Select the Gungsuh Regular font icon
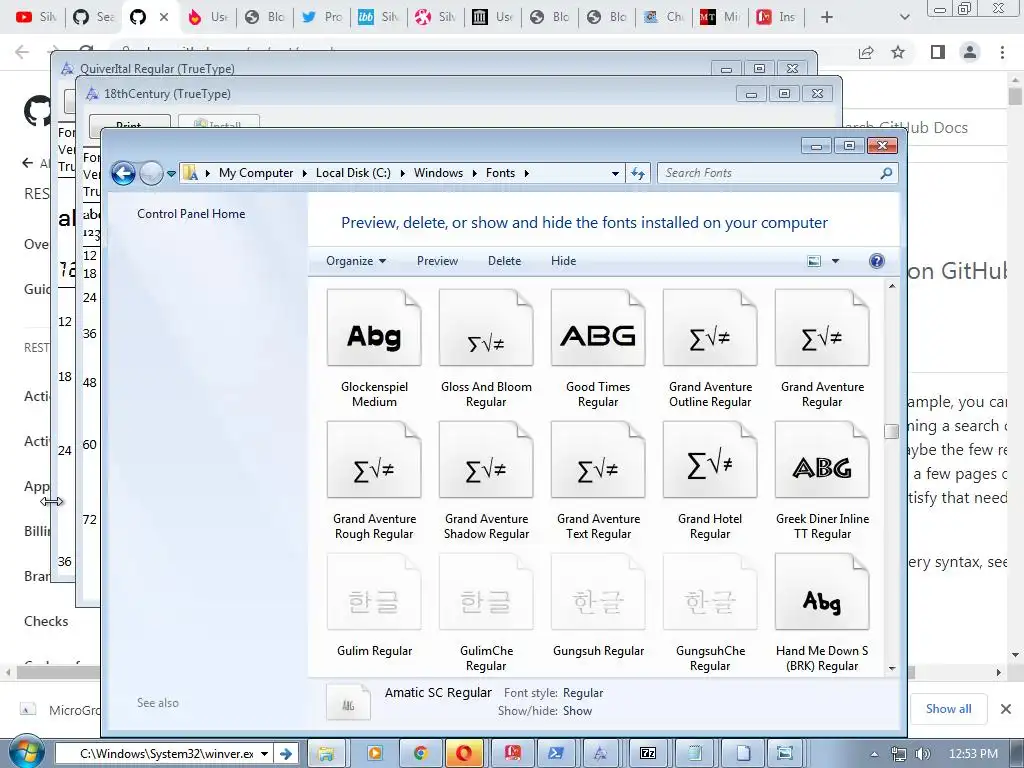 pos(598,592)
